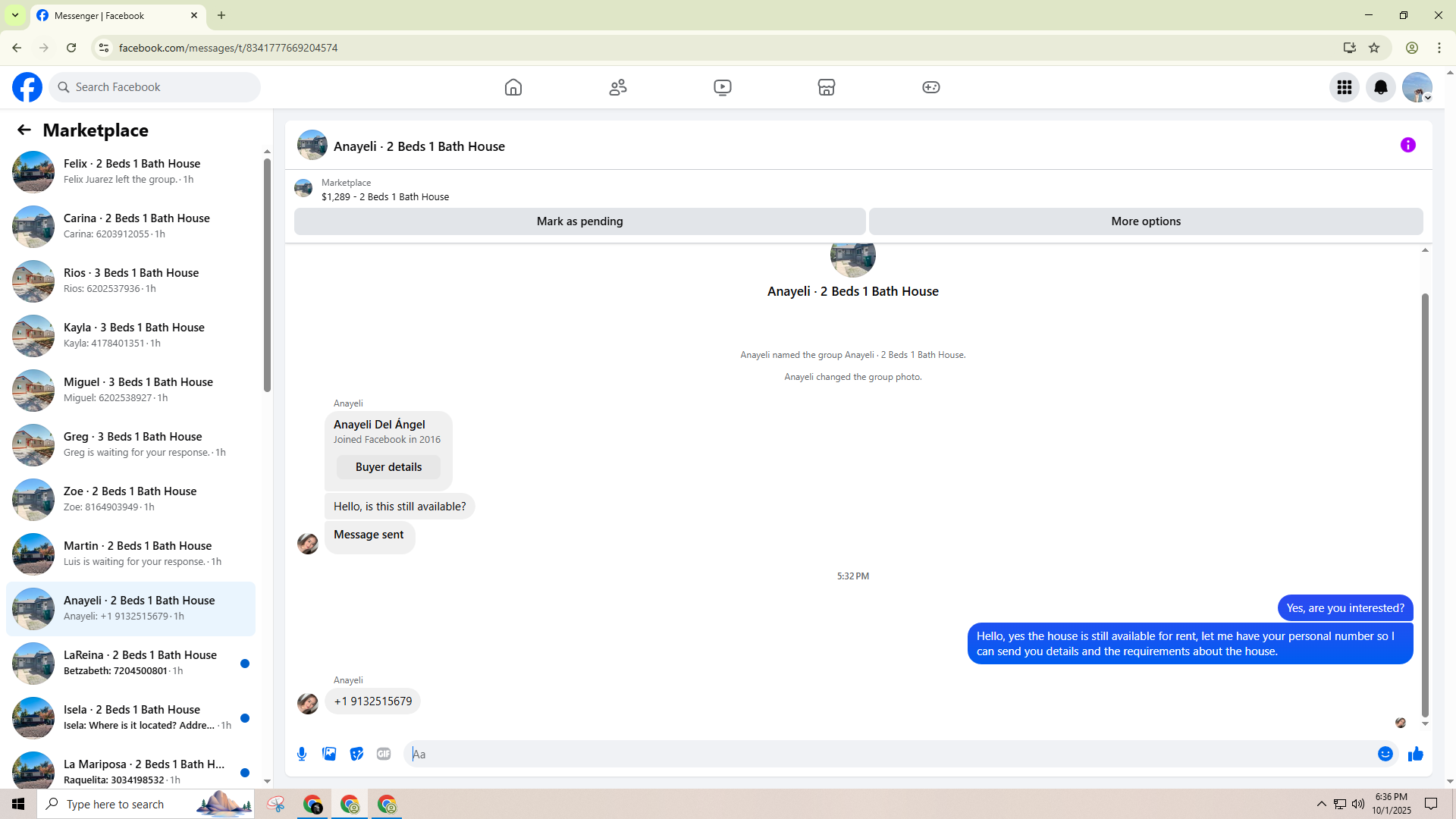The height and width of the screenshot is (819, 1456).
Task: Go back from Marketplace using arrow
Action: 24,130
